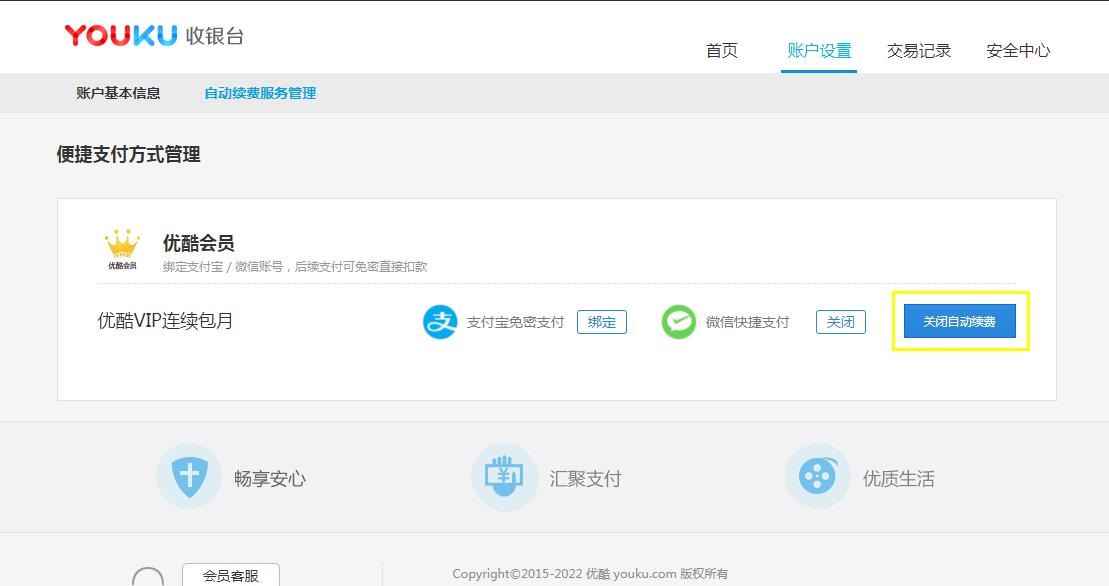Open the 首页 navigation tab

[721, 51]
